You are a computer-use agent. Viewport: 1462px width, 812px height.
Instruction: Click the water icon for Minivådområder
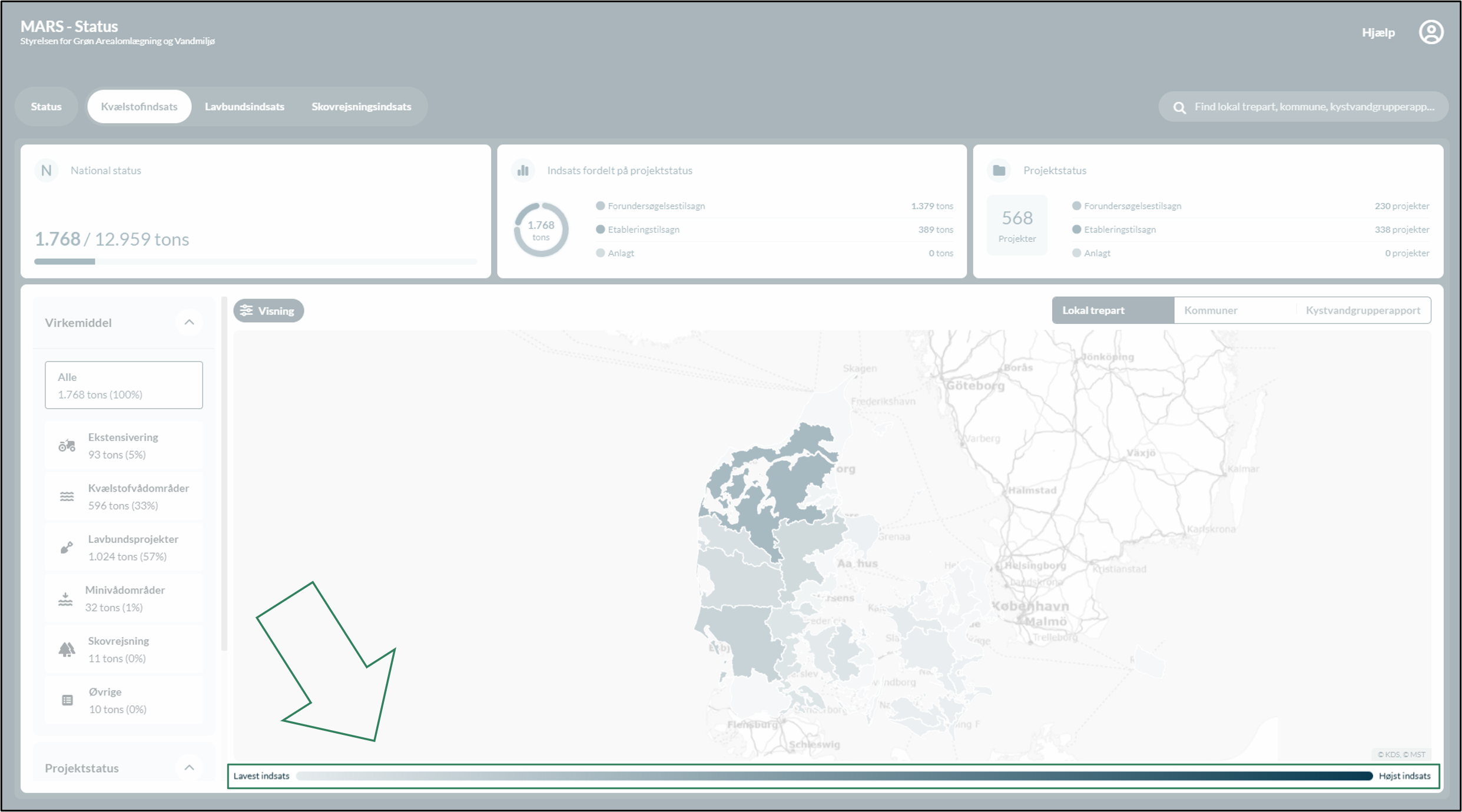65,598
